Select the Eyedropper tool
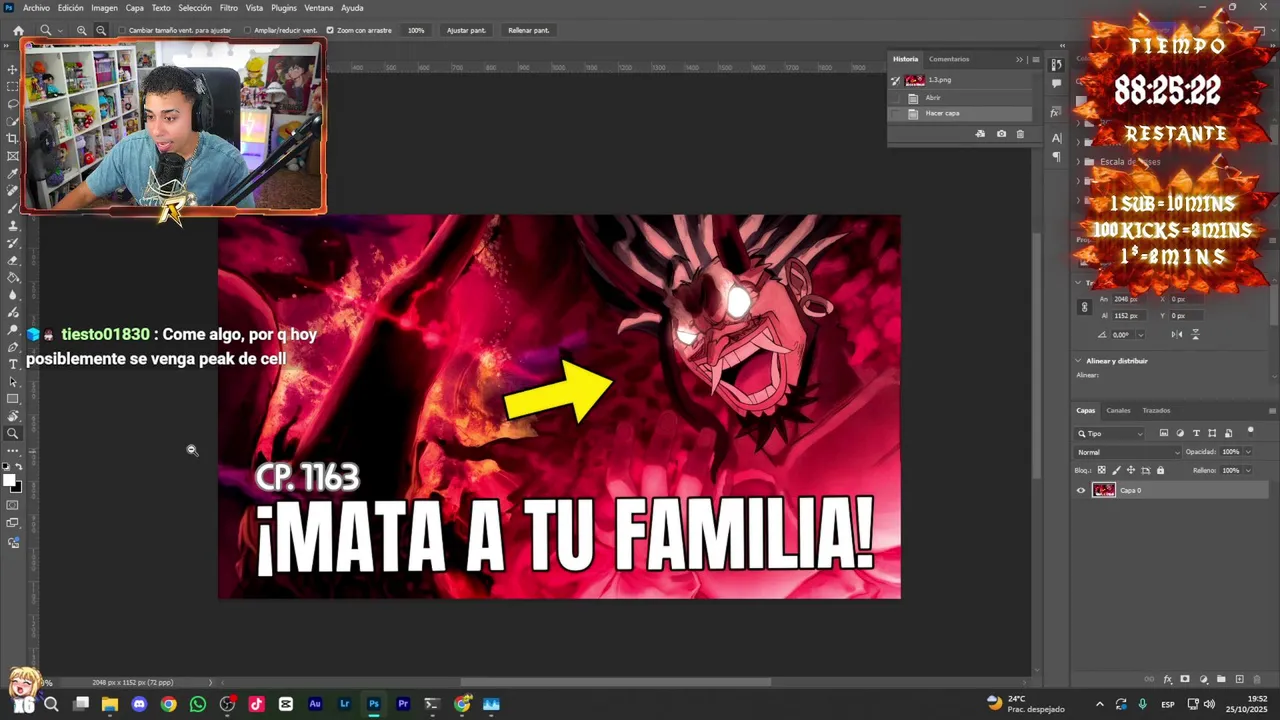Viewport: 1280px width, 720px height. [13, 173]
